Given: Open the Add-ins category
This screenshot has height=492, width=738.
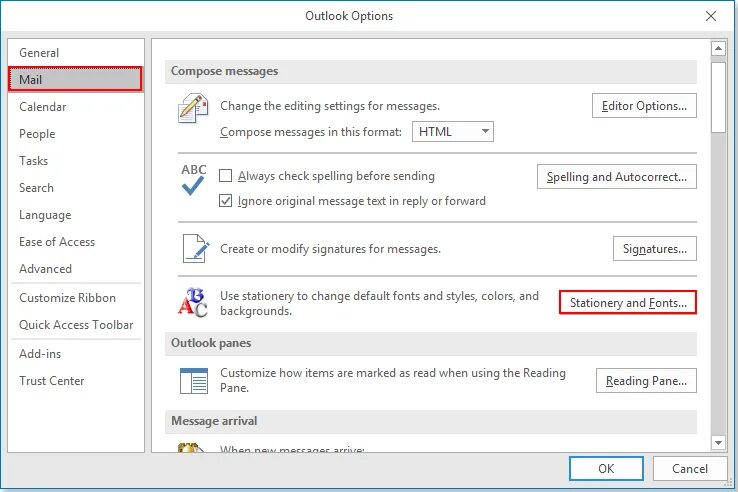Looking at the screenshot, I should 76,354.
